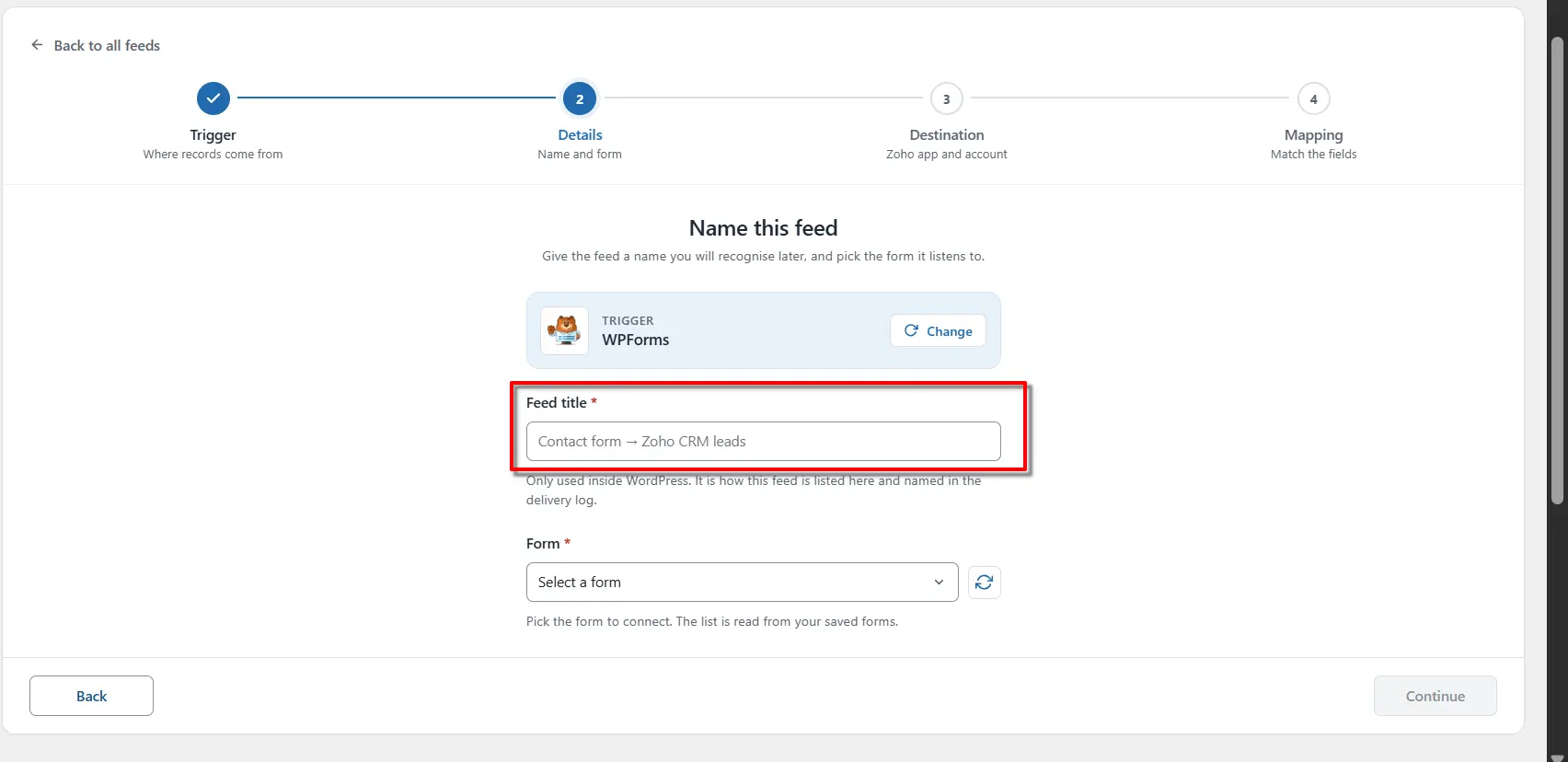Click the page vertical scrollbar
Image resolution: width=1568 pixels, height=762 pixels.
pyautogui.click(x=1557, y=271)
